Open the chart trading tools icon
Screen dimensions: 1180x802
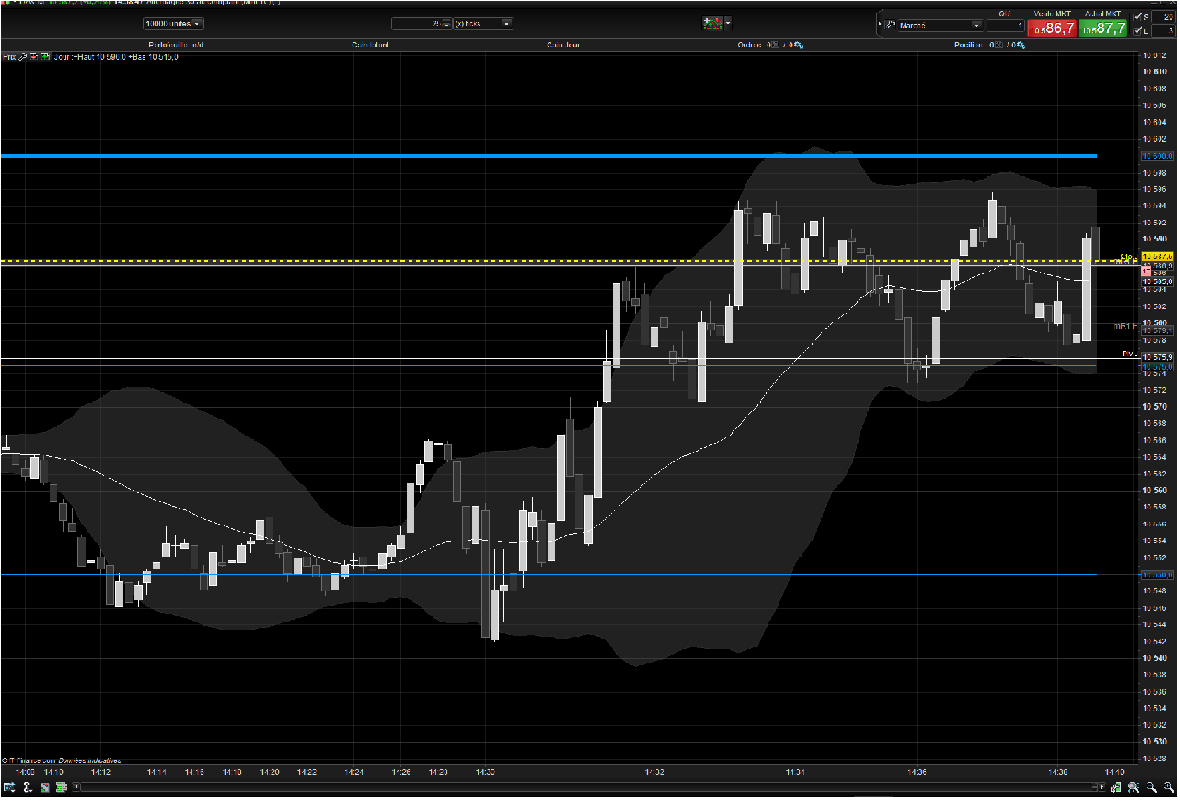[x=711, y=23]
